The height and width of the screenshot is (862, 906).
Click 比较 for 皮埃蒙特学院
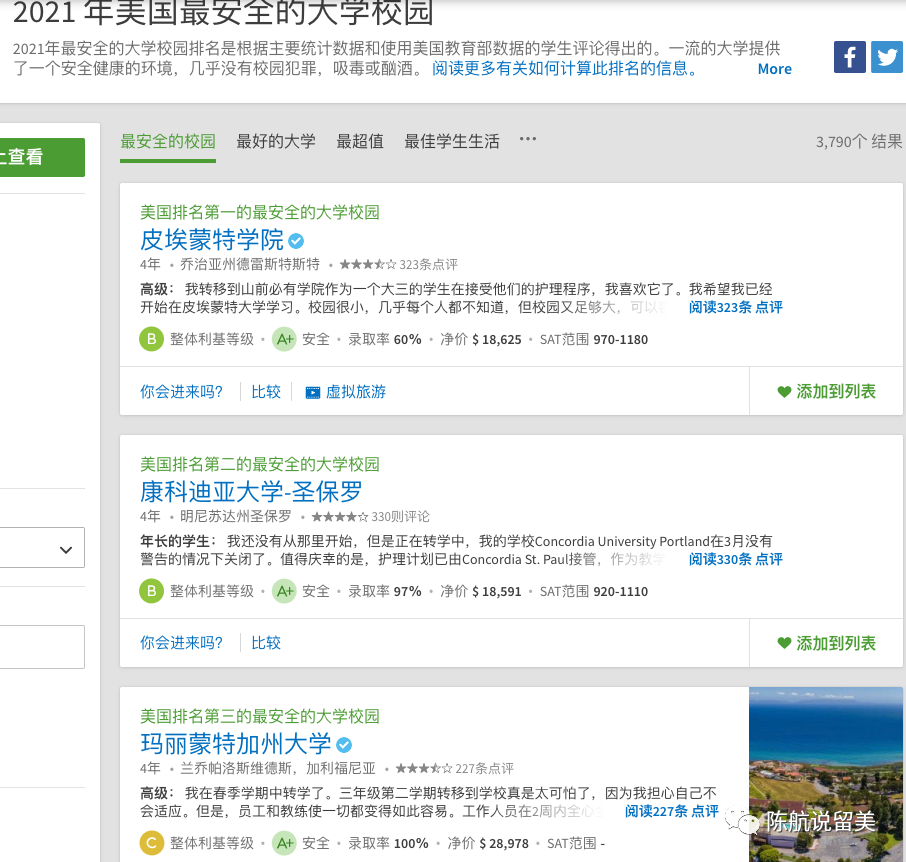[266, 392]
